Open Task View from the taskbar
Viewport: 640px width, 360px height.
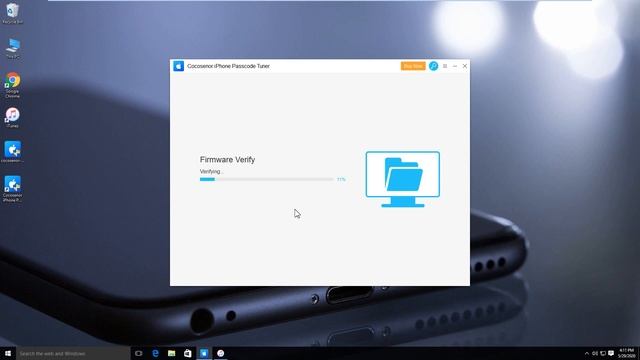tap(138, 353)
